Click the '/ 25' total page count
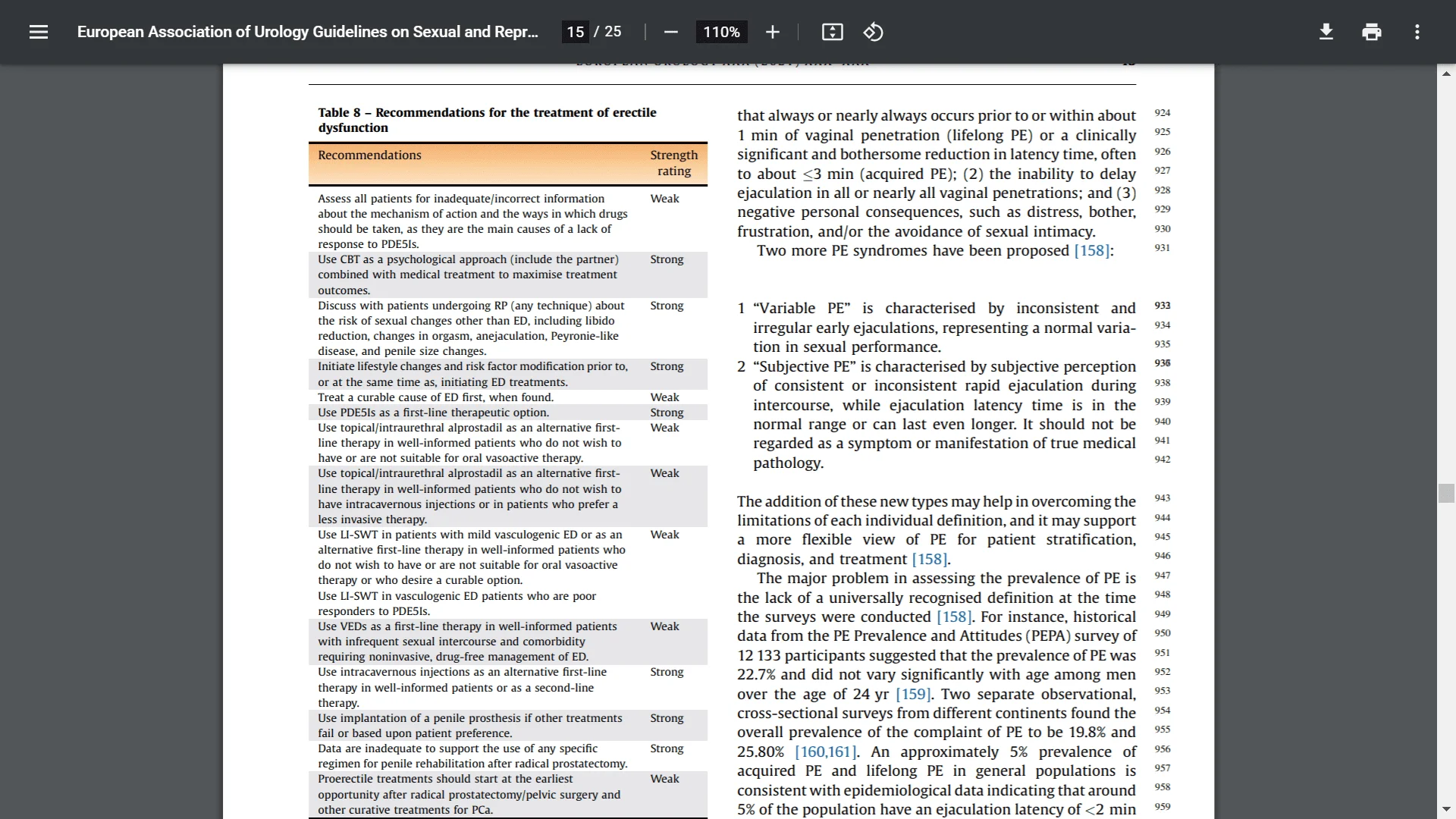1456x819 pixels. point(607,32)
